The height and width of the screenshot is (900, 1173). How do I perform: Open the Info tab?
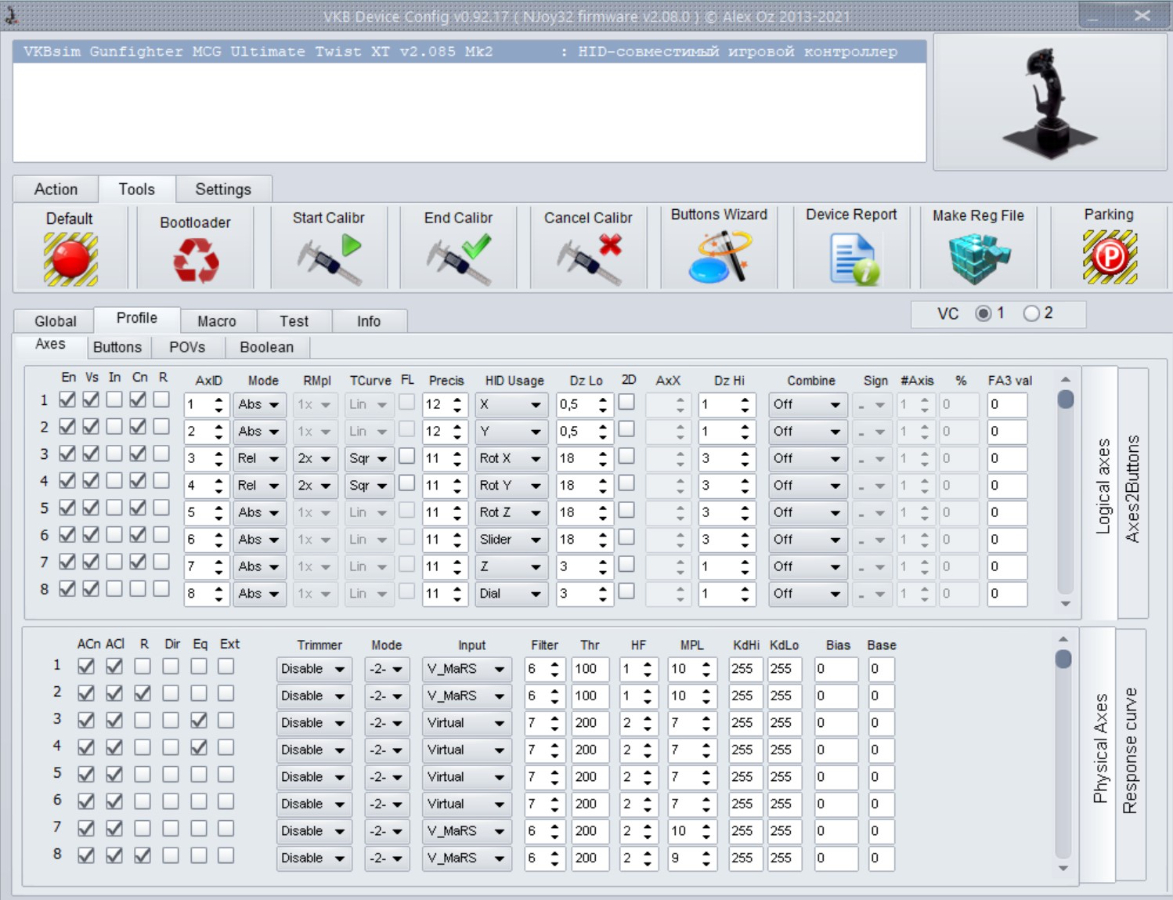tap(369, 321)
